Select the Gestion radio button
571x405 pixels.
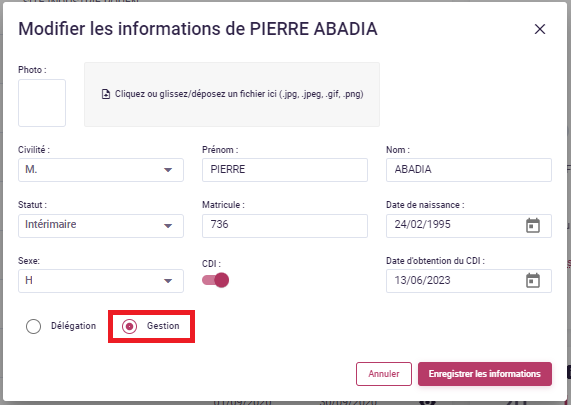(129, 326)
